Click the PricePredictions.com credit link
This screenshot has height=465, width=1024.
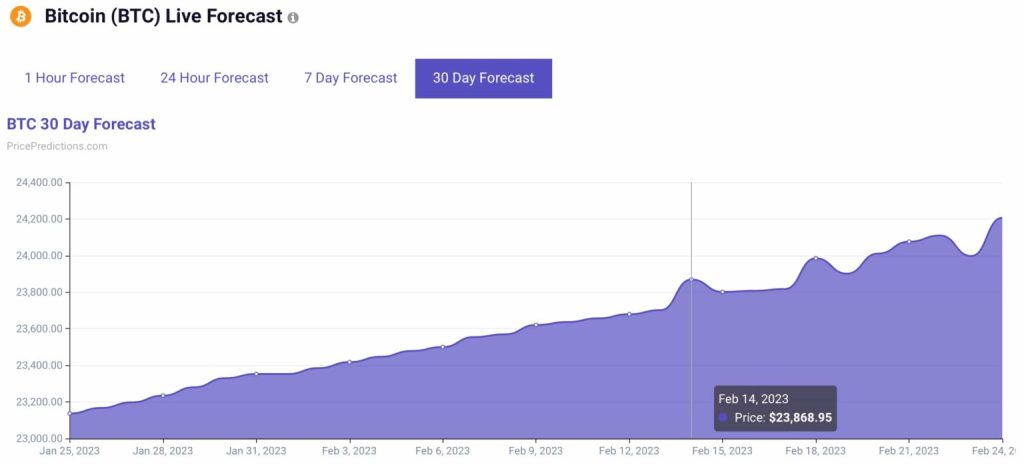pyautogui.click(x=57, y=146)
